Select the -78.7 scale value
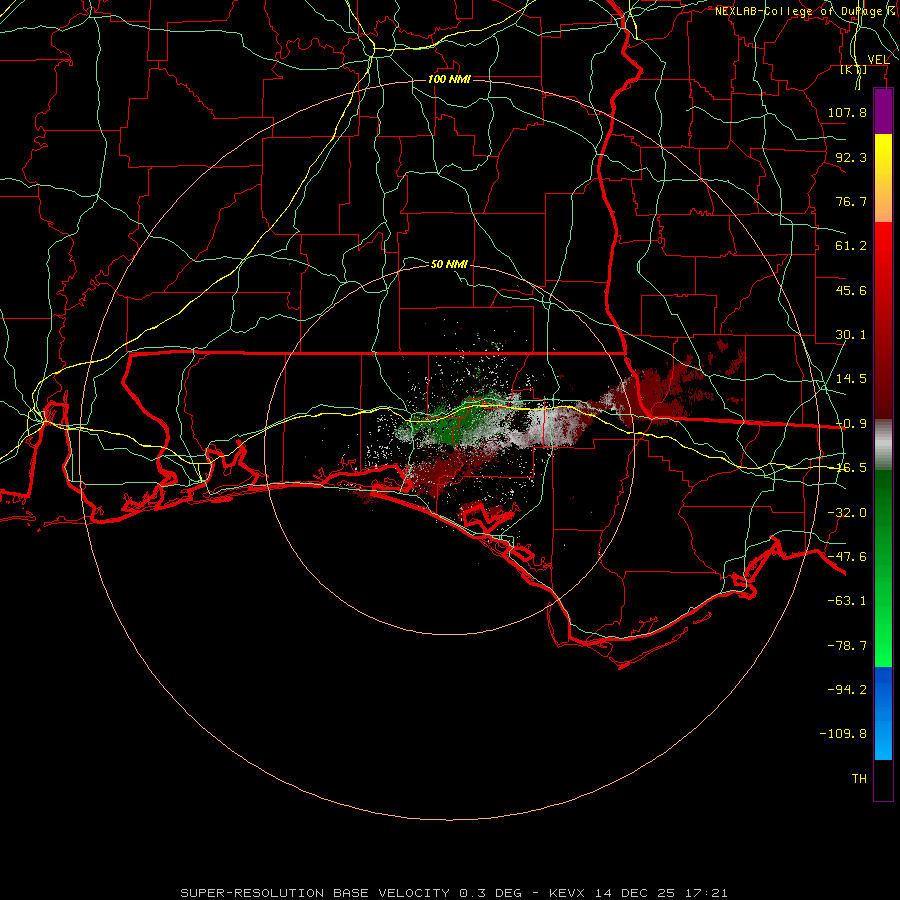This screenshot has width=900, height=900. [x=847, y=646]
